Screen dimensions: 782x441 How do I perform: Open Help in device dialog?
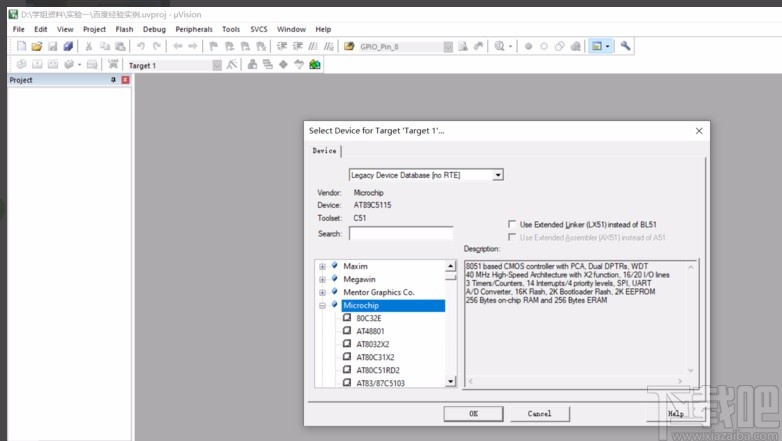tap(676, 414)
